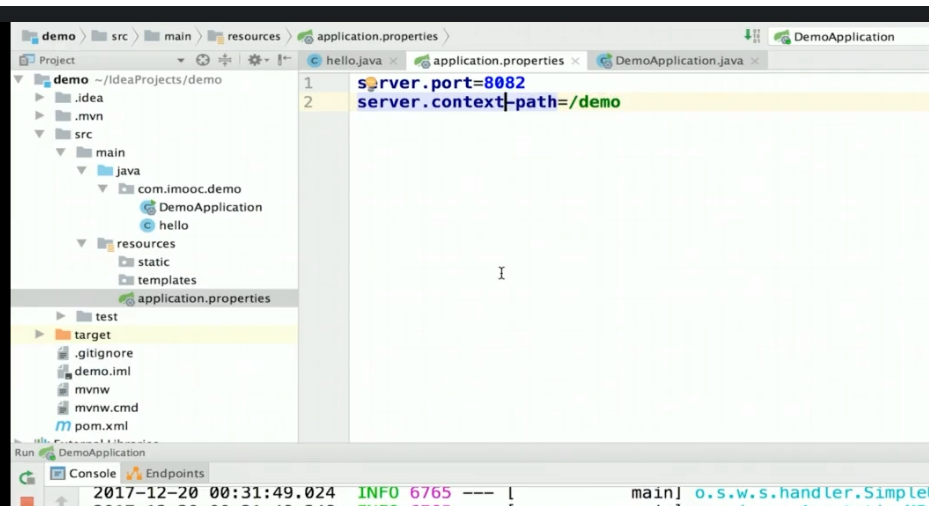Stop the running DemoApplication process

[x=27, y=501]
